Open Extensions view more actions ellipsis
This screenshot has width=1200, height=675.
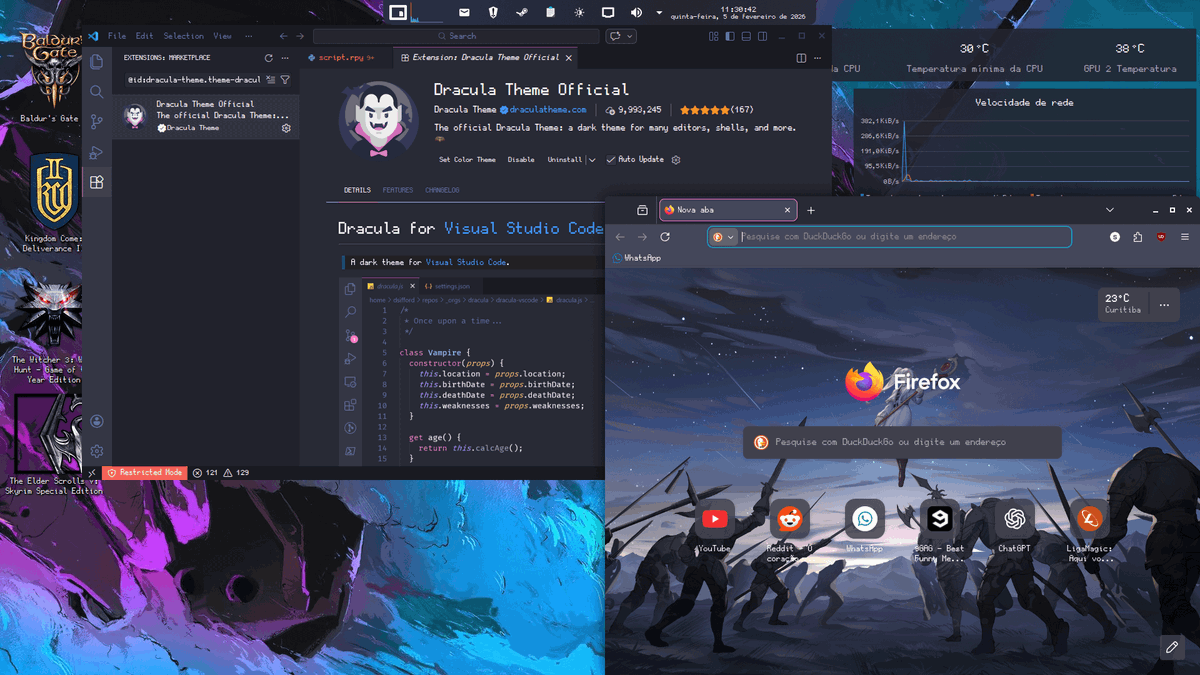point(286,58)
